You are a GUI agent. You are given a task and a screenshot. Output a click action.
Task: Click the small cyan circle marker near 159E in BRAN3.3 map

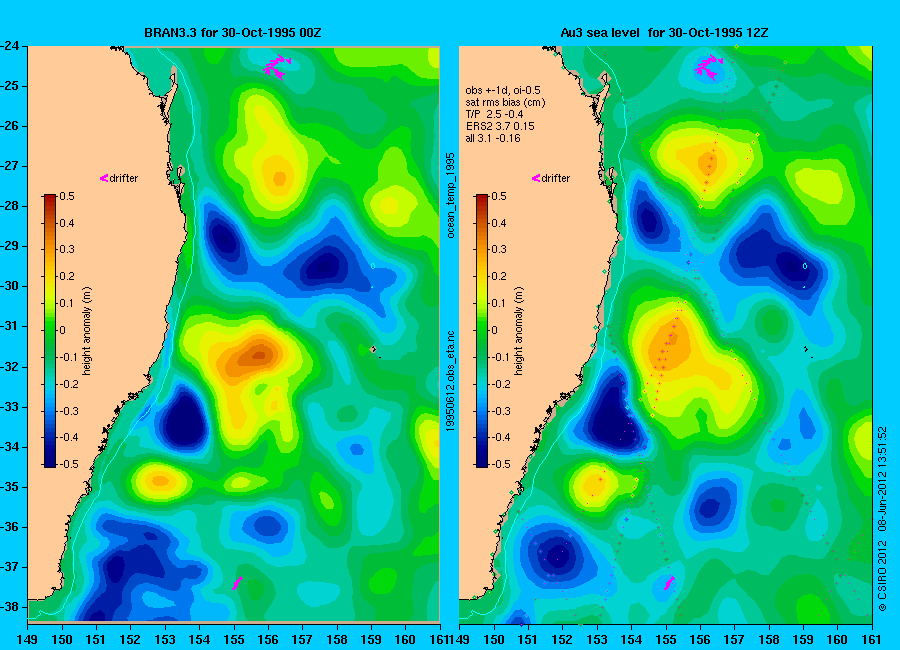pos(373,266)
